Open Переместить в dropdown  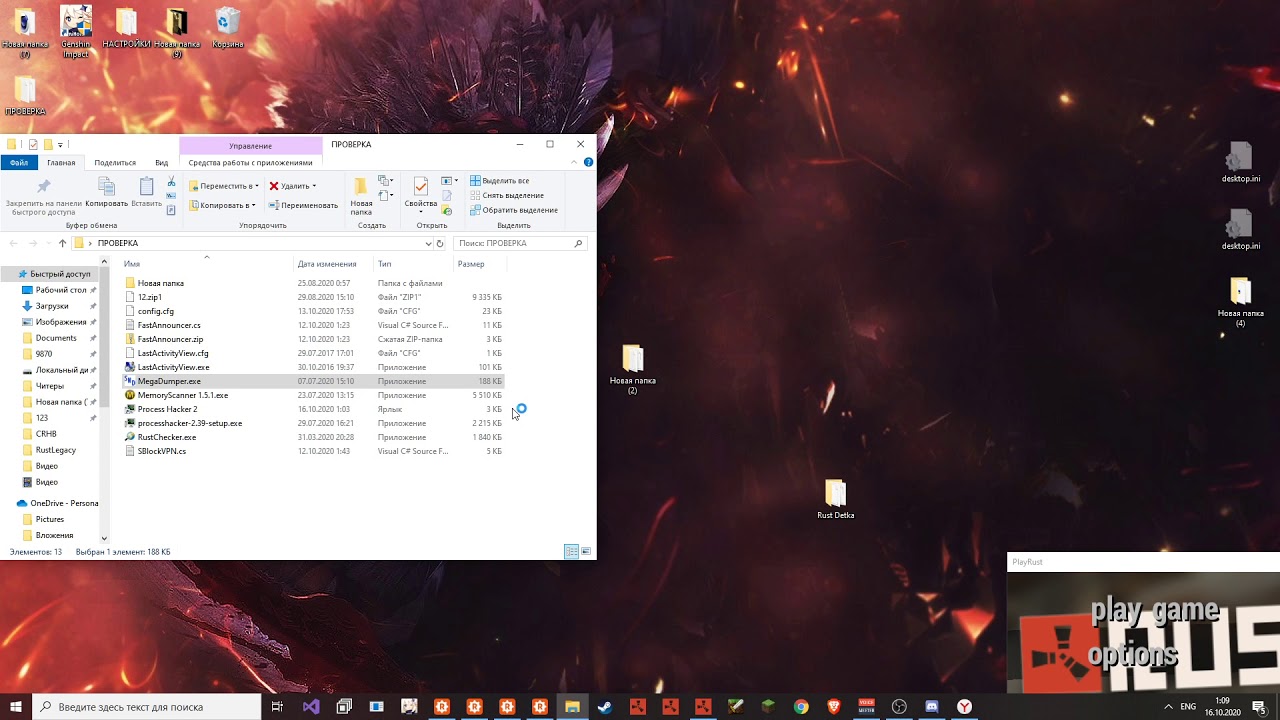coord(224,186)
